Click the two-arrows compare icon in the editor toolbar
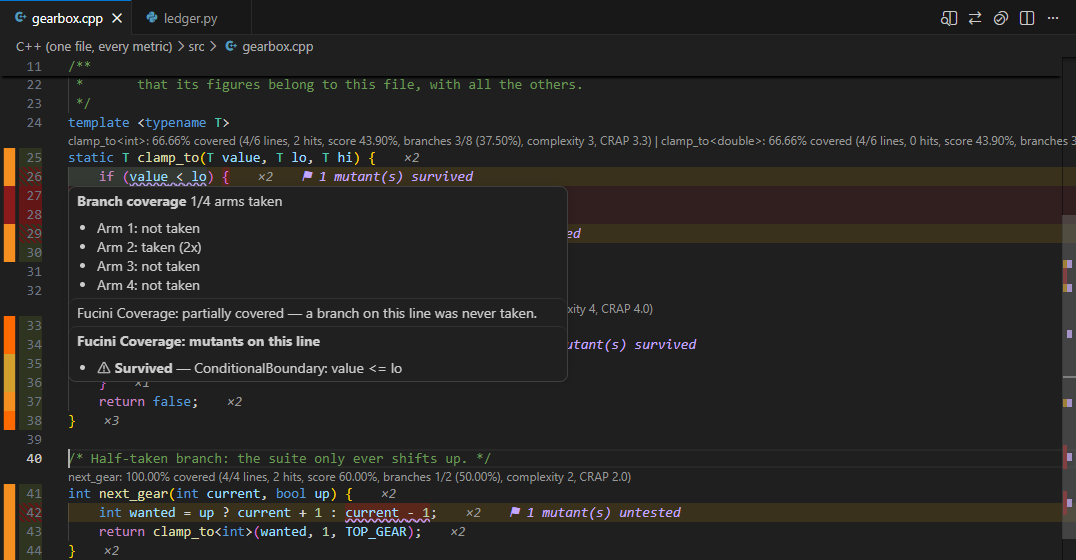 (974, 19)
